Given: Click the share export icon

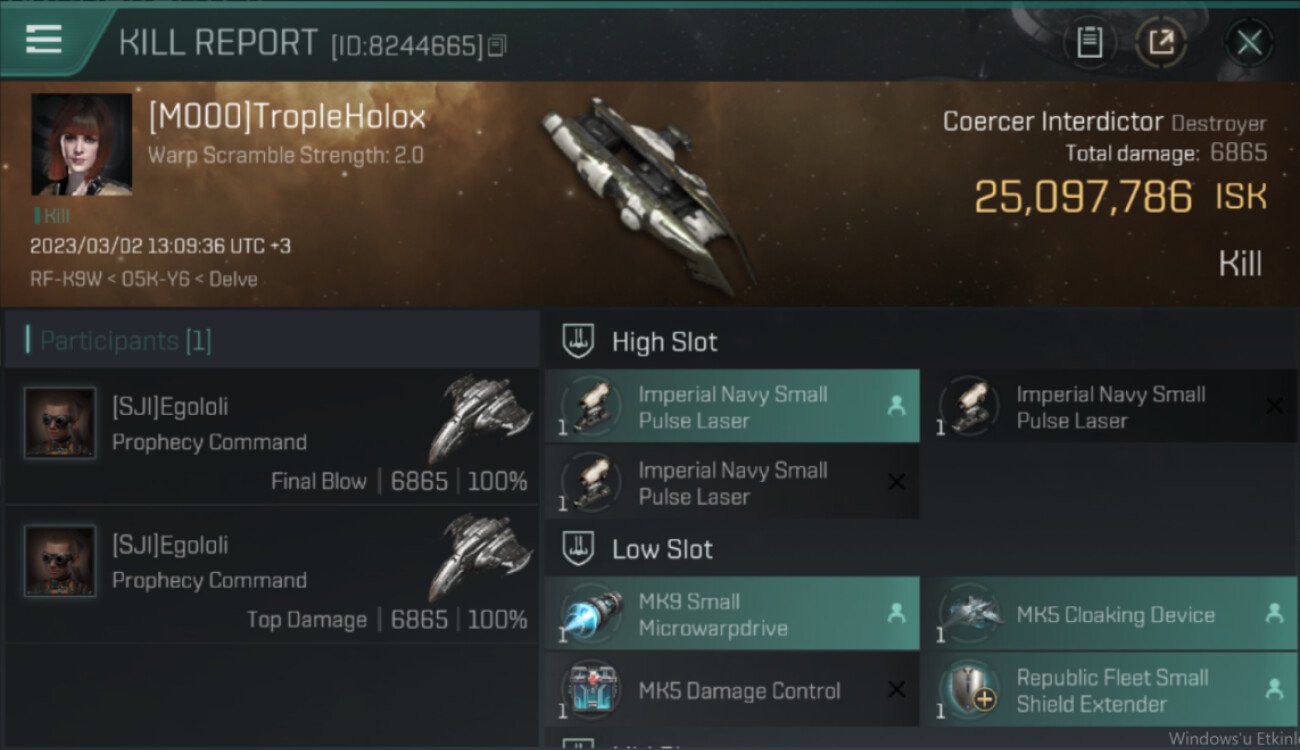Looking at the screenshot, I should point(1161,42).
